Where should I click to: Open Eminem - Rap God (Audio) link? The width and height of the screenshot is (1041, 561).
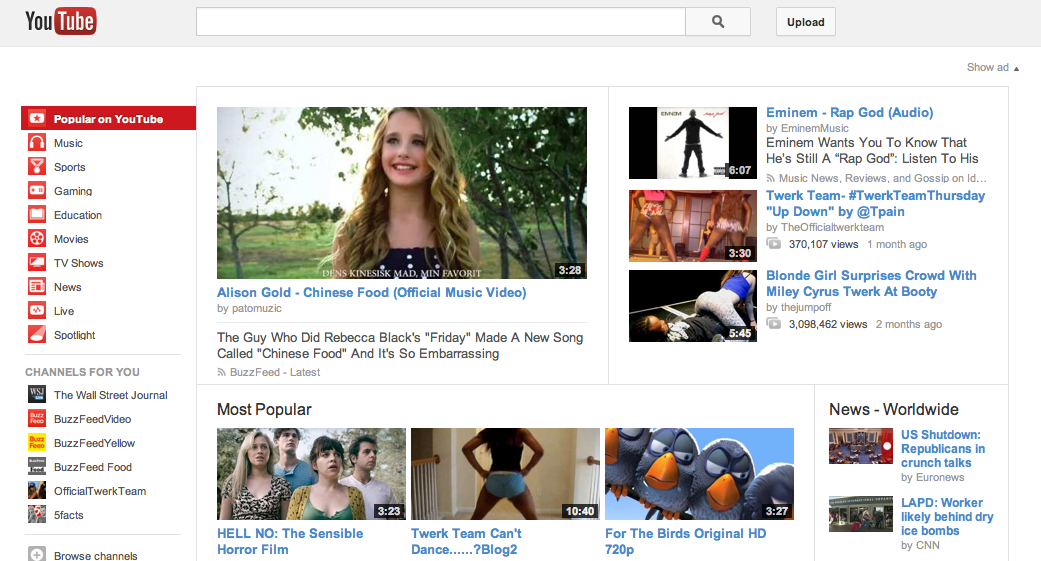click(x=849, y=113)
